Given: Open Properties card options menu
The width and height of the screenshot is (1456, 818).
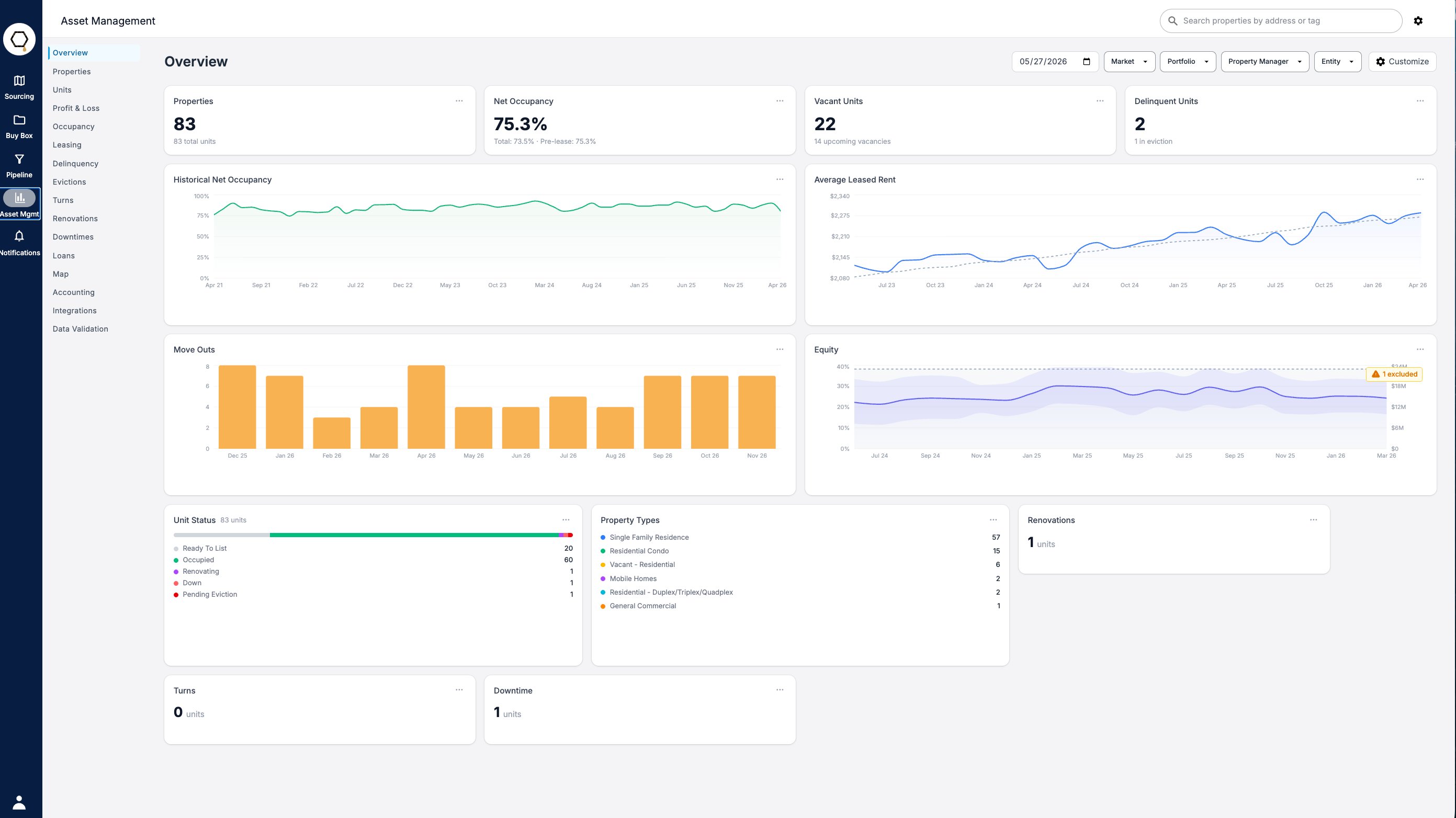Looking at the screenshot, I should (x=459, y=101).
